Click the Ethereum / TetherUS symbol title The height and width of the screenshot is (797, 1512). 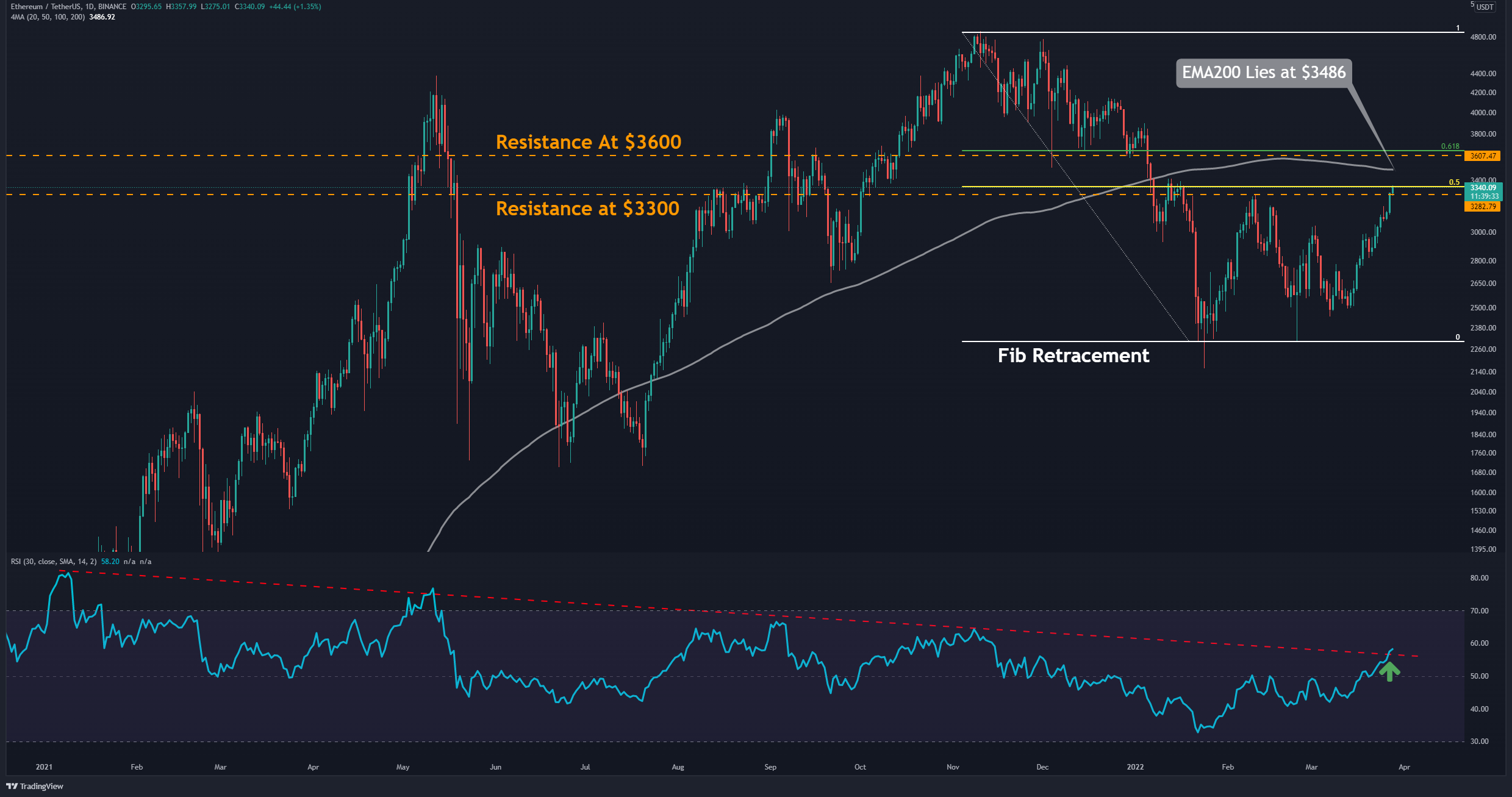point(46,7)
